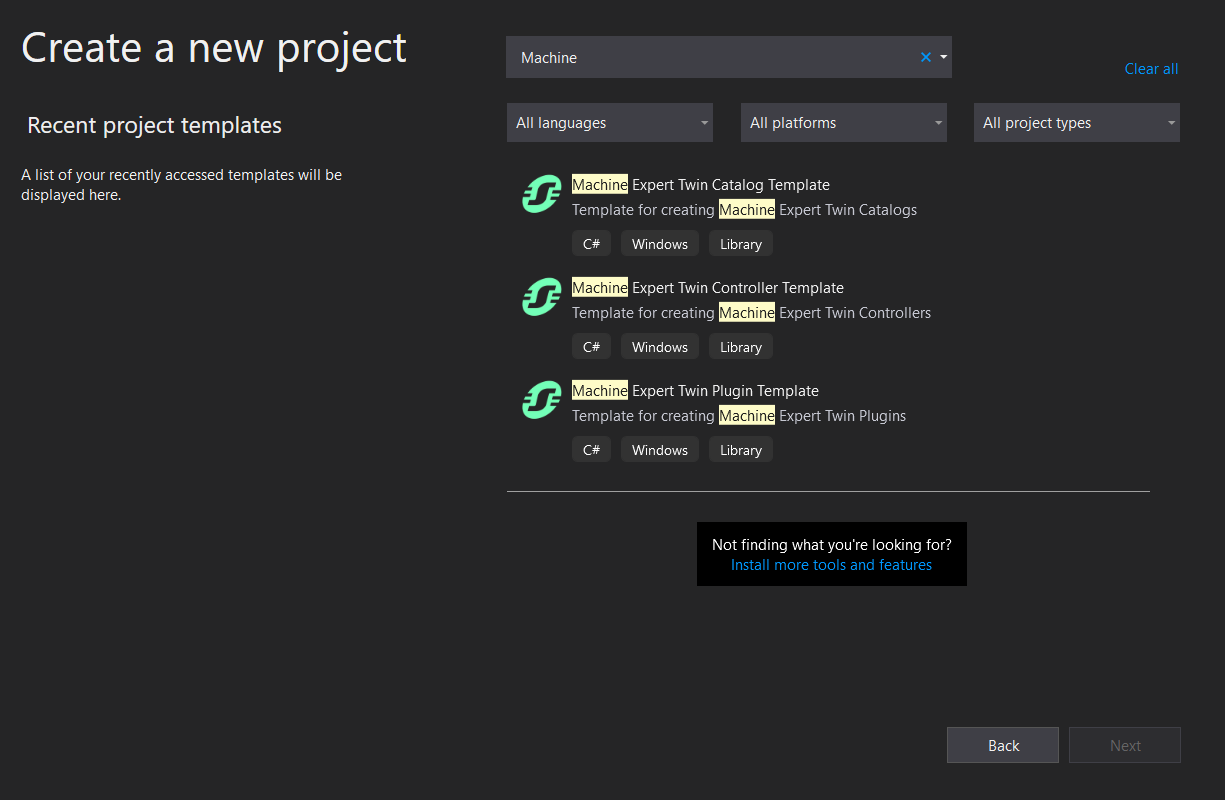The height and width of the screenshot is (800, 1225).
Task: Click the Clear all link
Action: [1151, 69]
